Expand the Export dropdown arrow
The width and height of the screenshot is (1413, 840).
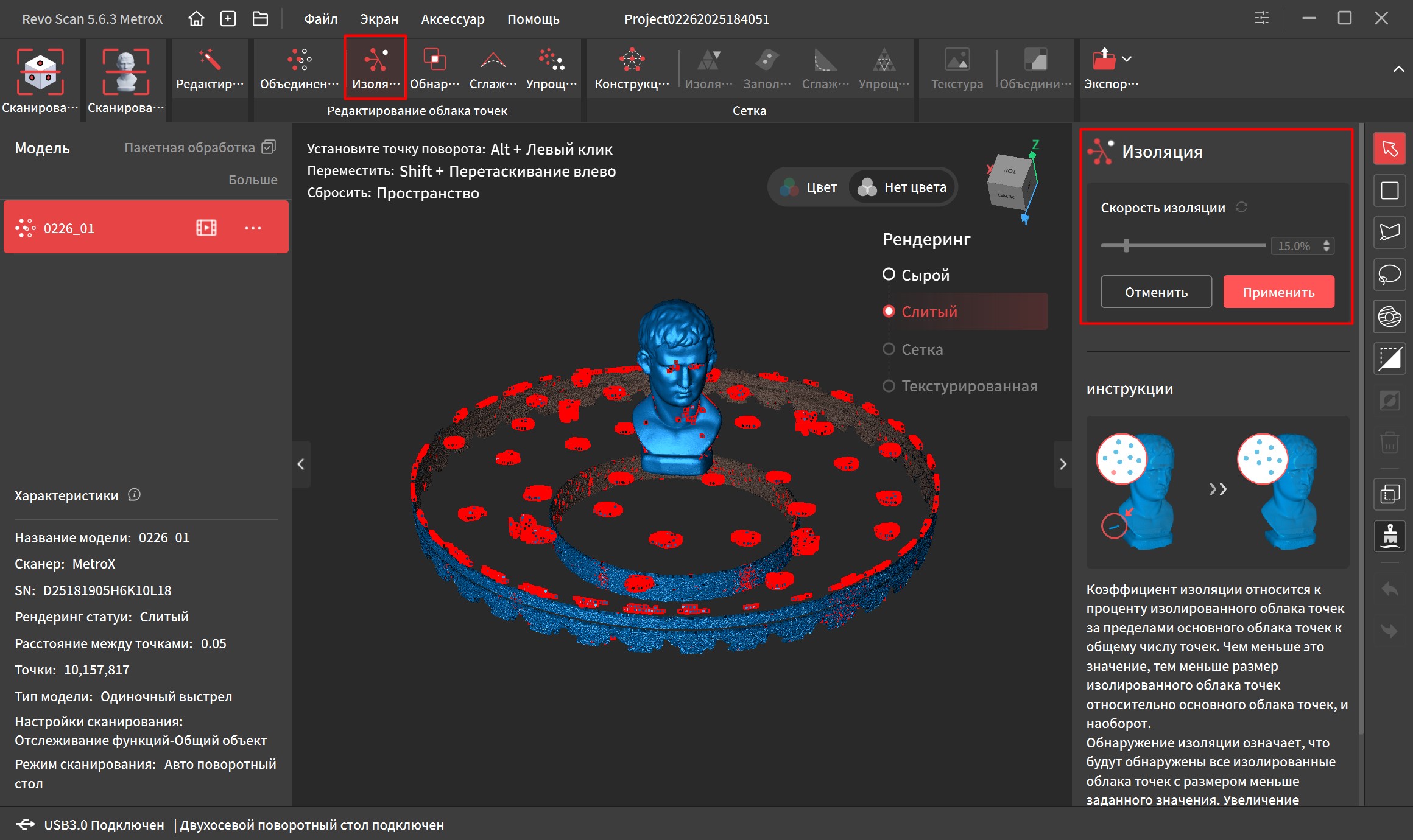click(x=1127, y=59)
